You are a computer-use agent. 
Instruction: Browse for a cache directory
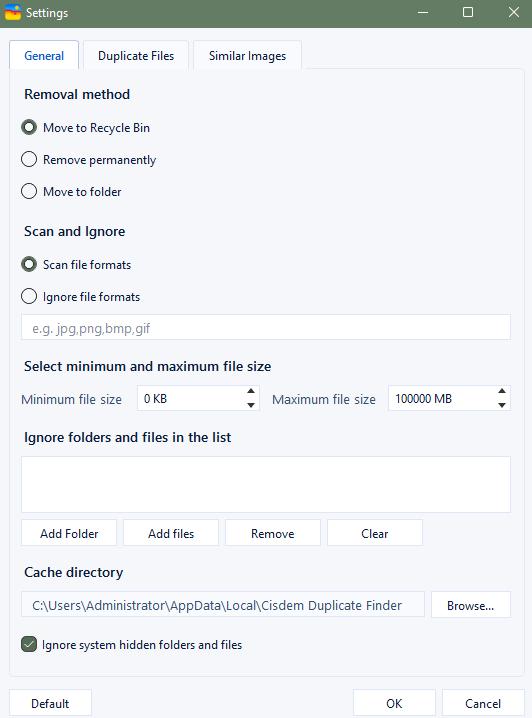point(471,605)
